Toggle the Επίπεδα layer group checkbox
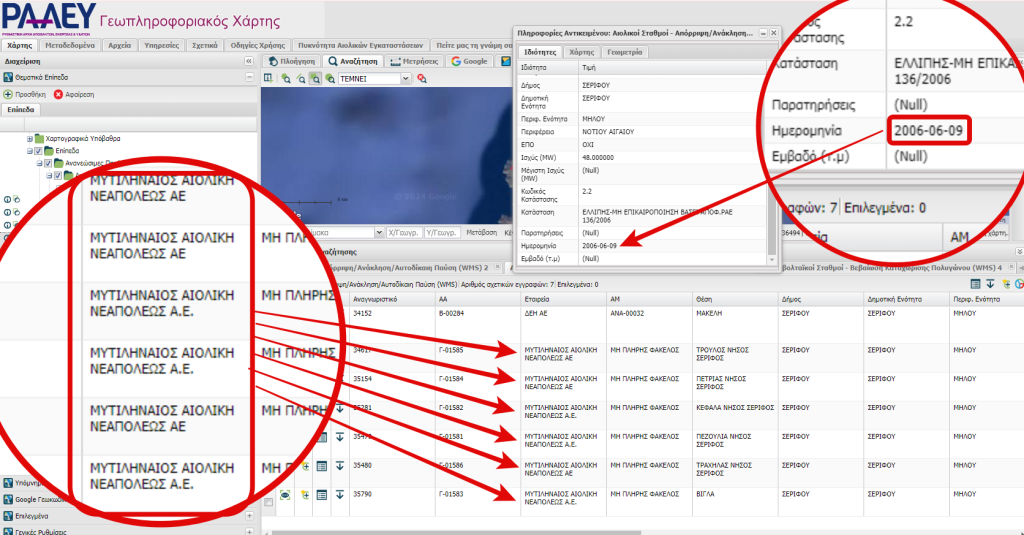 (38, 151)
